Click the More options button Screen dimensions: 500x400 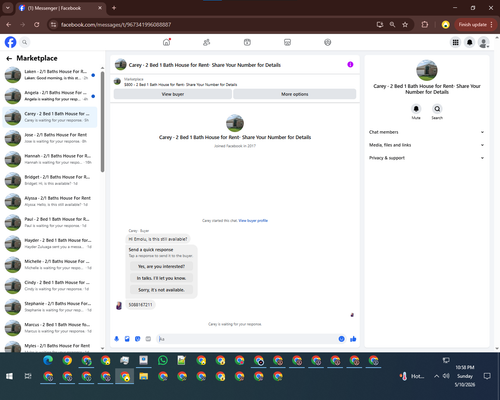tap(295, 94)
